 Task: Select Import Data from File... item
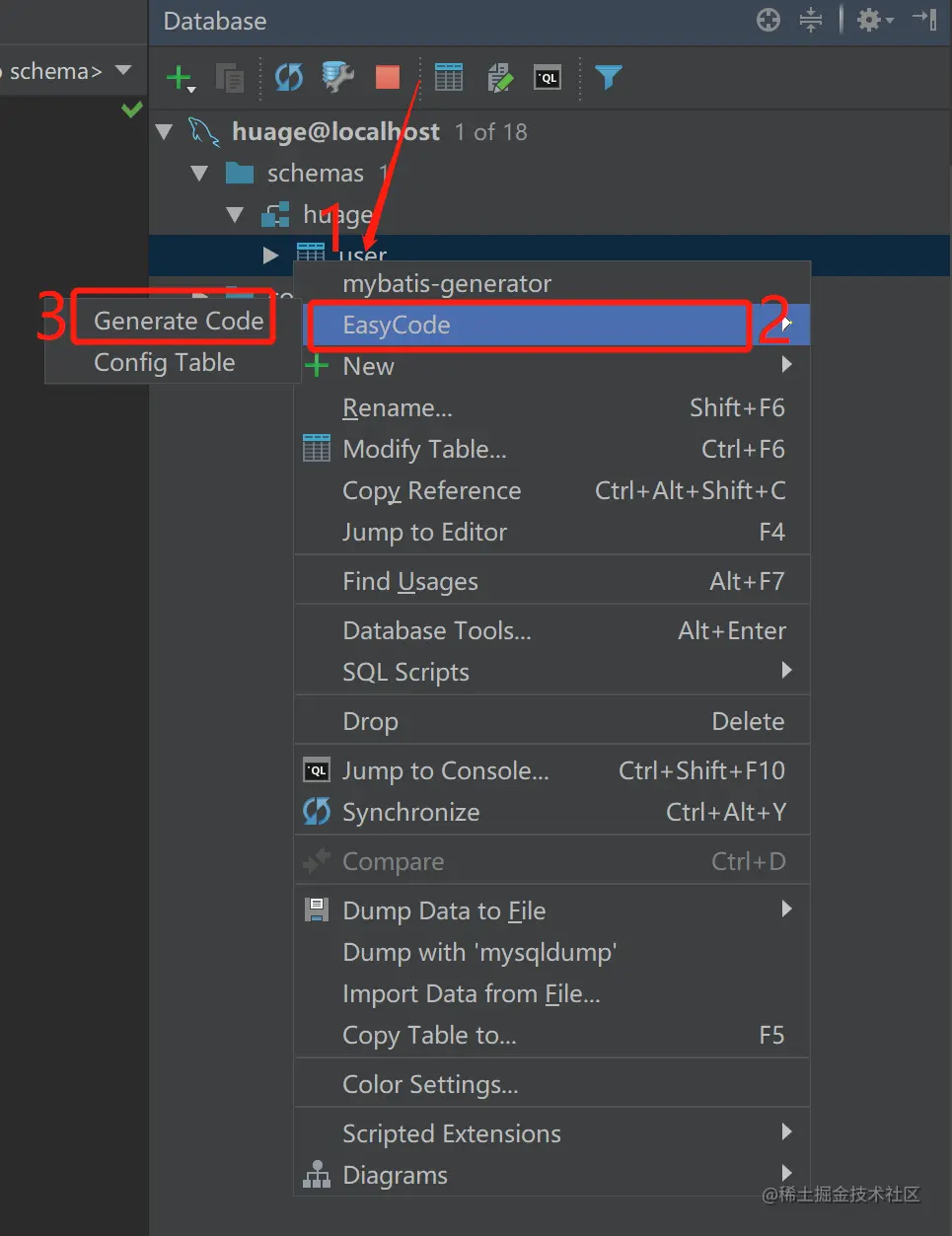point(552,993)
